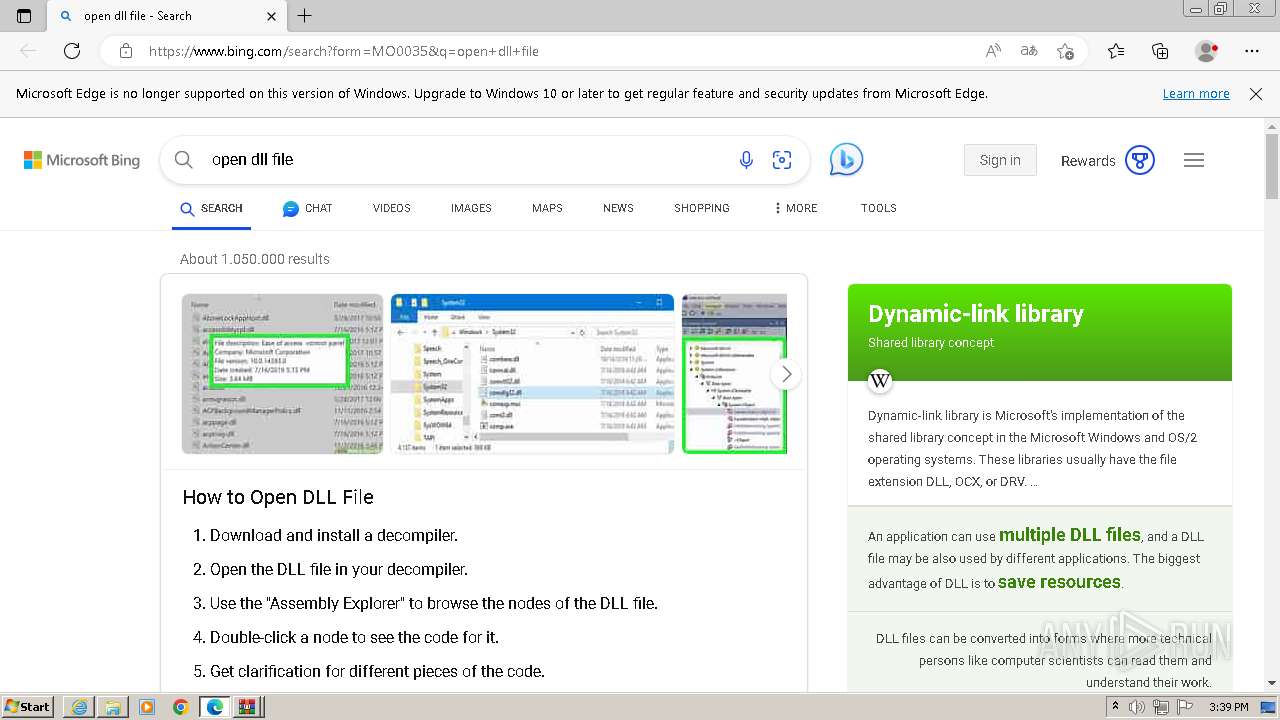
Task: Click the 3:39 PM taskbar clock
Action: tap(1229, 707)
